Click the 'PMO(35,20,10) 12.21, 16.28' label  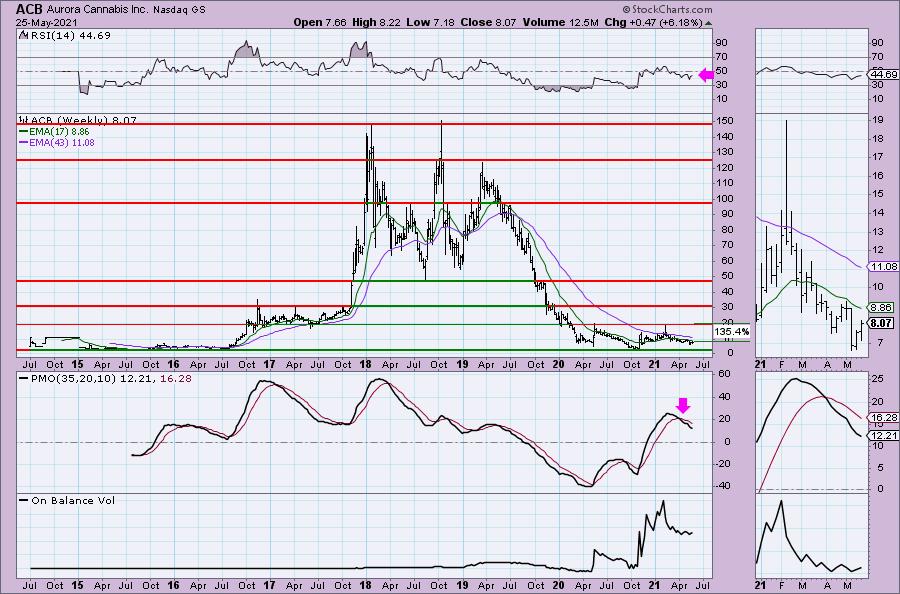coord(111,379)
